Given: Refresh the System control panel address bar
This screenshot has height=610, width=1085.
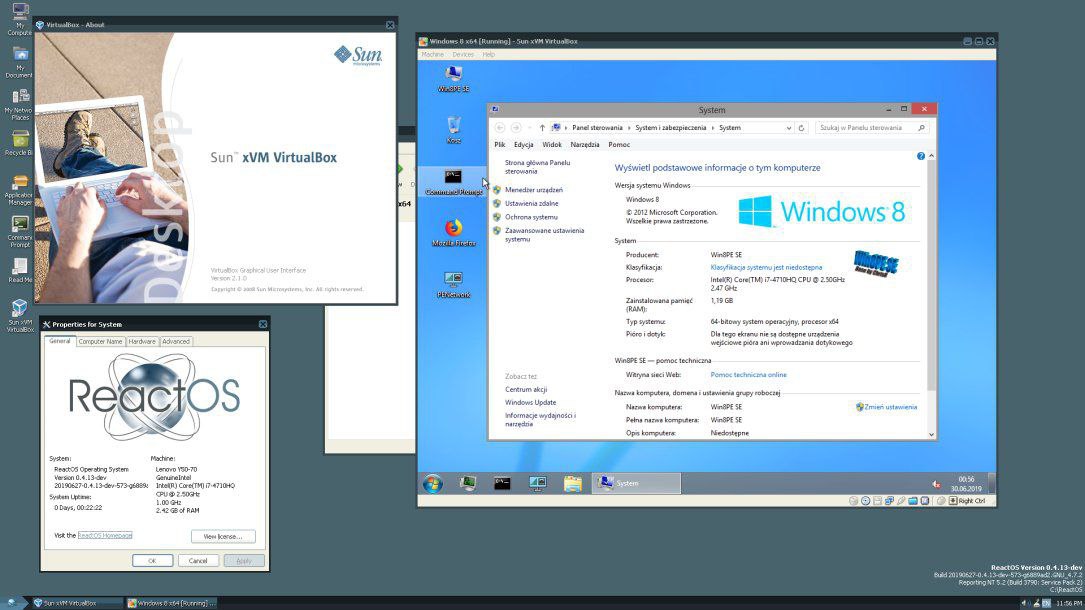Looking at the screenshot, I should coord(801,128).
